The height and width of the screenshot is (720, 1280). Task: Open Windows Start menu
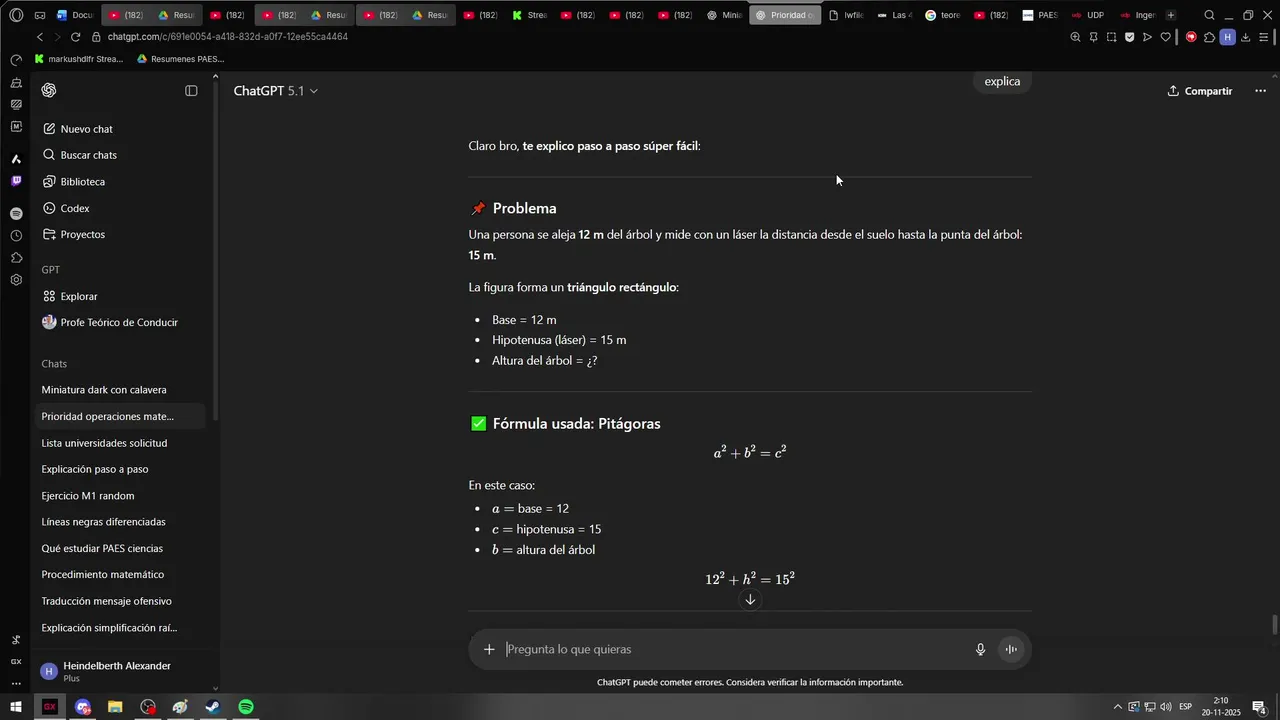16,707
